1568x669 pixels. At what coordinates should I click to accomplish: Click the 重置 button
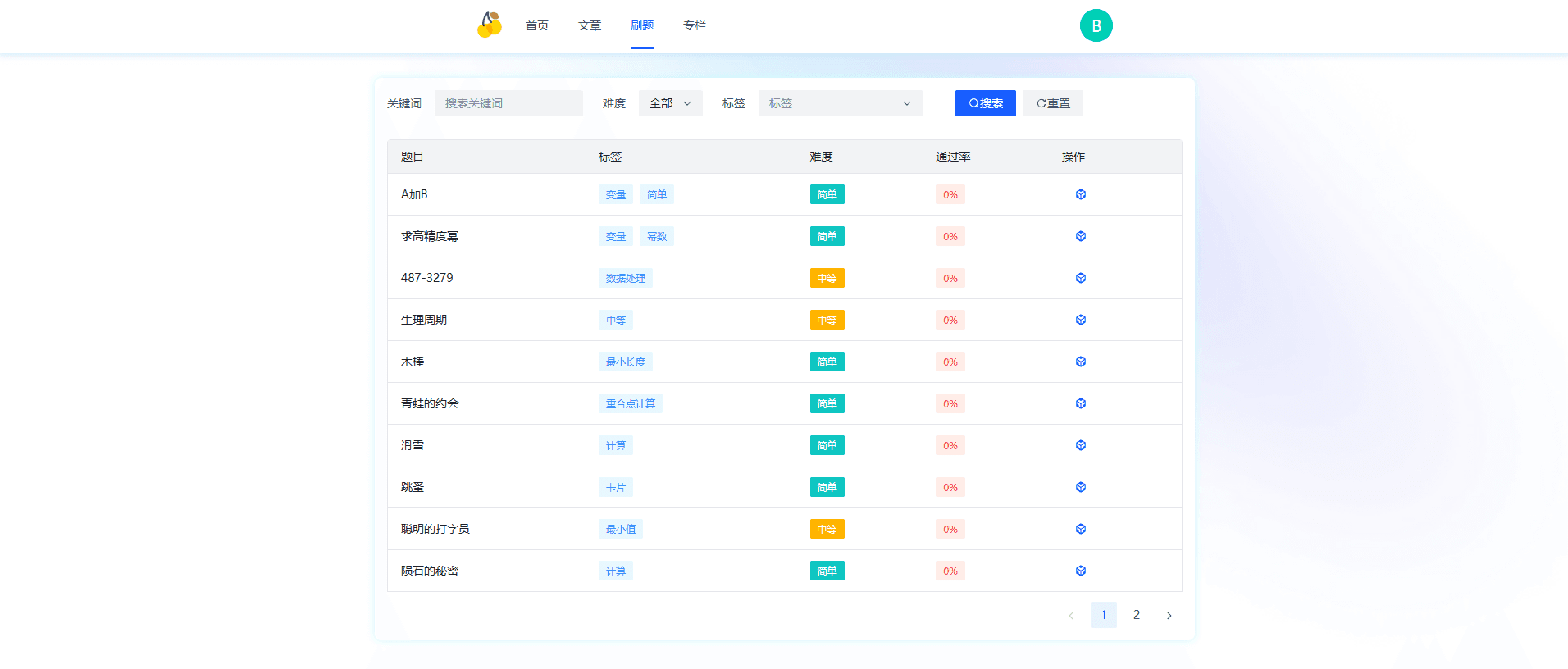pyautogui.click(x=1053, y=103)
